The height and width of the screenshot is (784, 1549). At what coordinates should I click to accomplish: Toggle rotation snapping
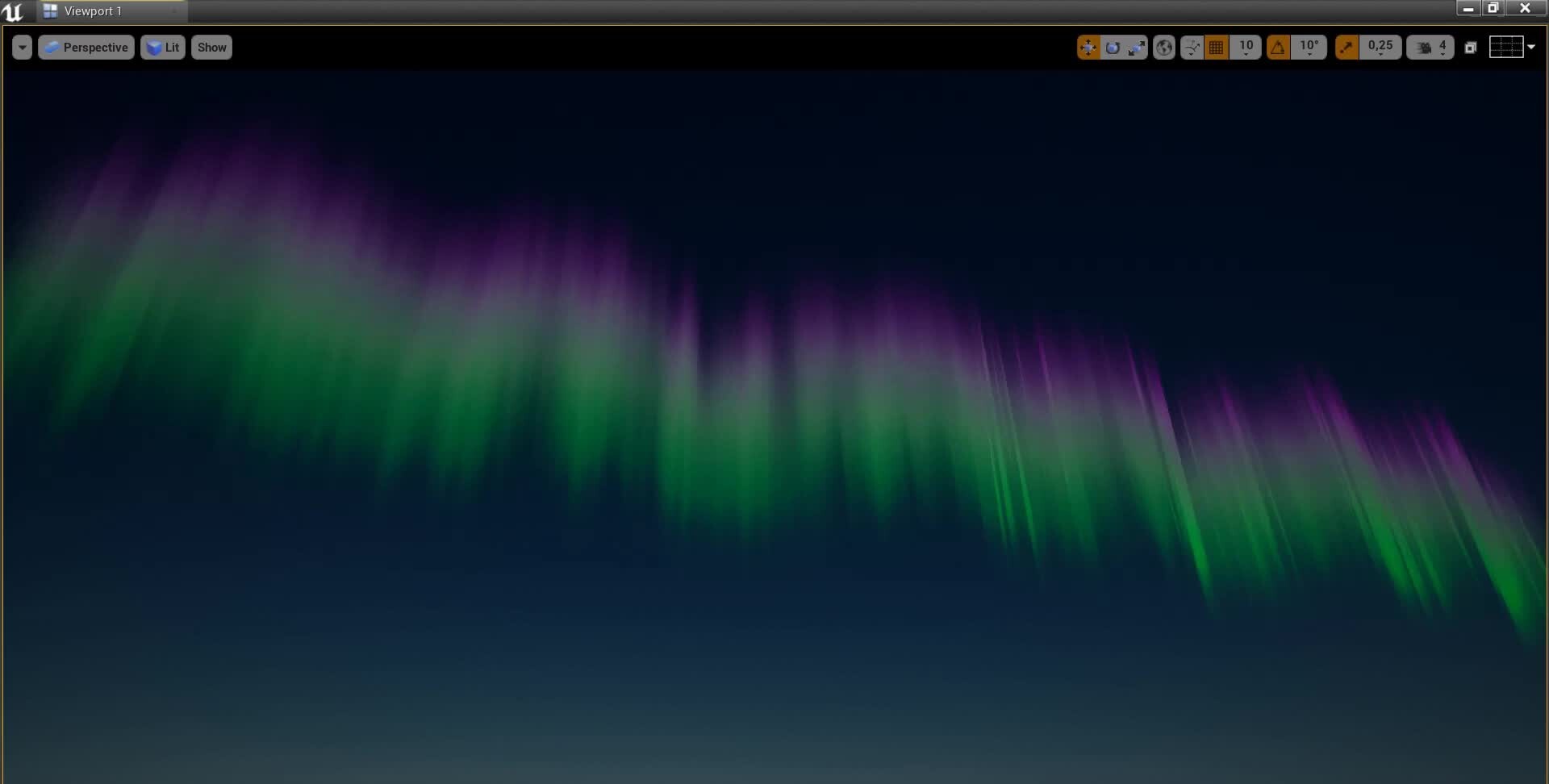(x=1278, y=47)
